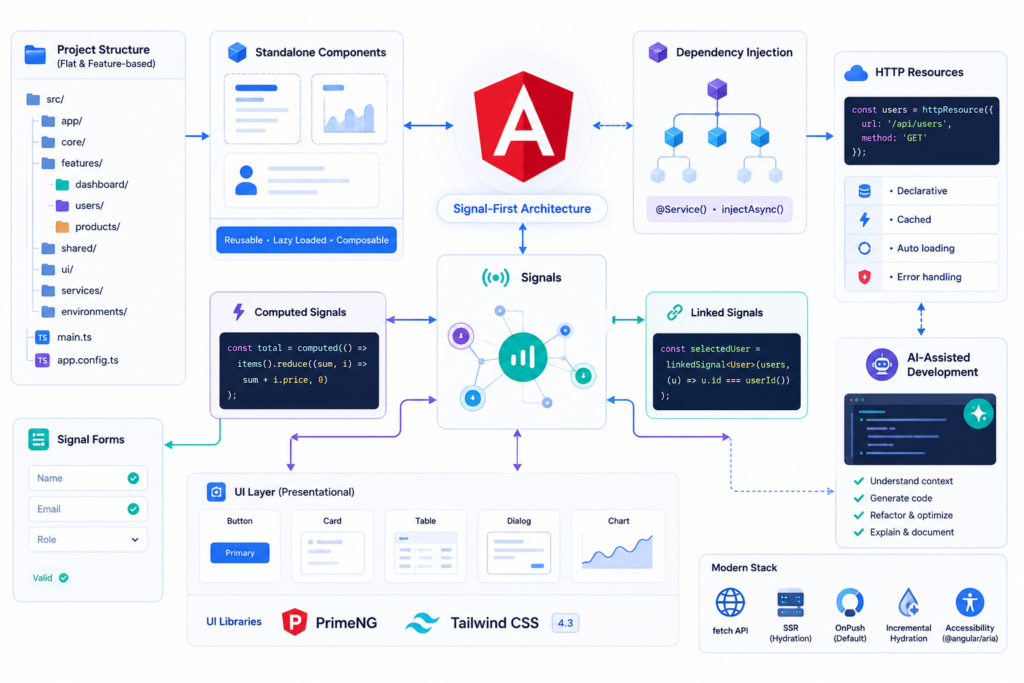Collapse the features/ folder
The image size is (1024, 683).
[x=72, y=163]
